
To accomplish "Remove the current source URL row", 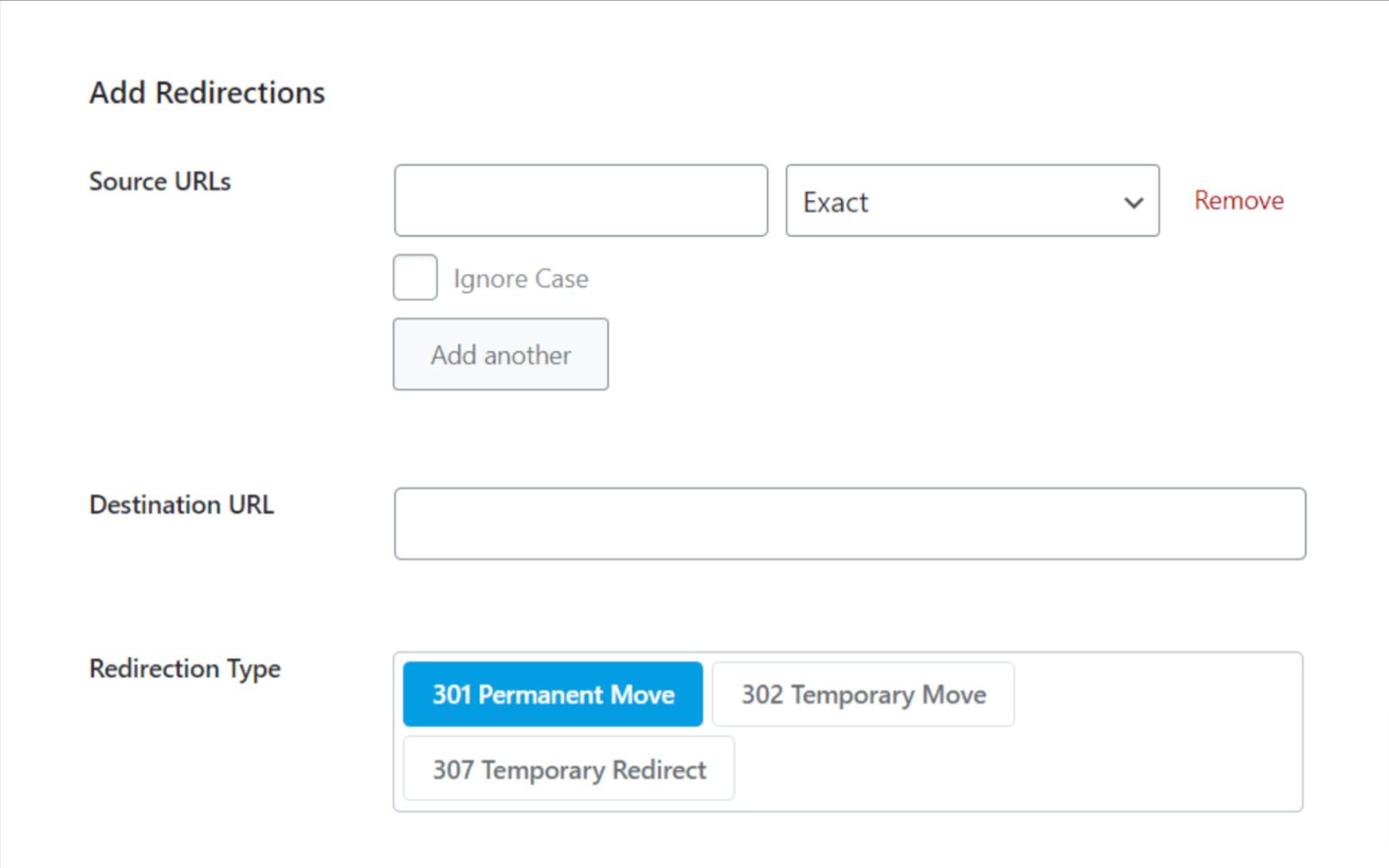I will (x=1238, y=201).
